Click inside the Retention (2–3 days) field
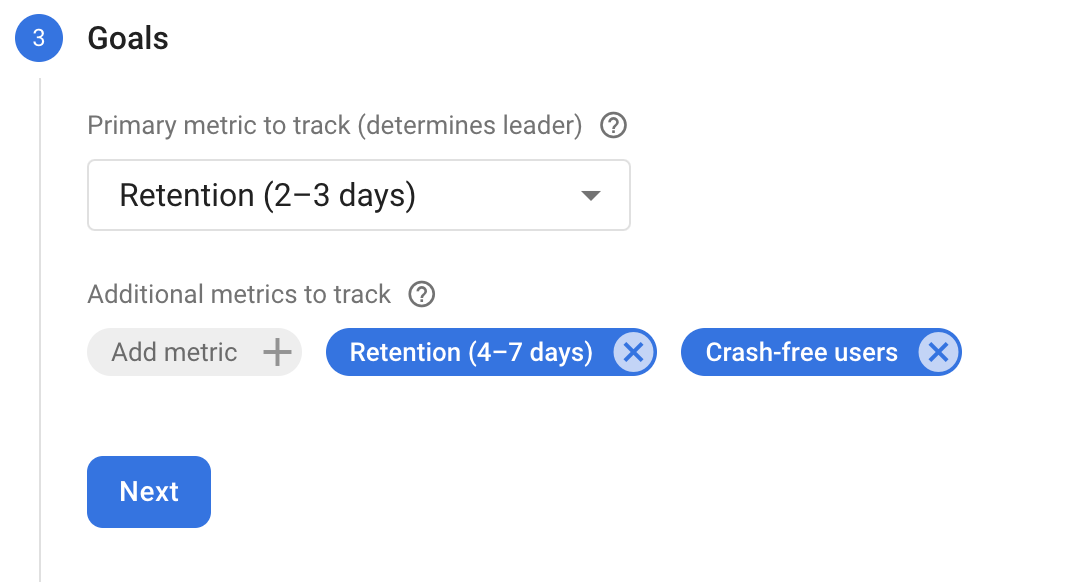 coord(300,195)
